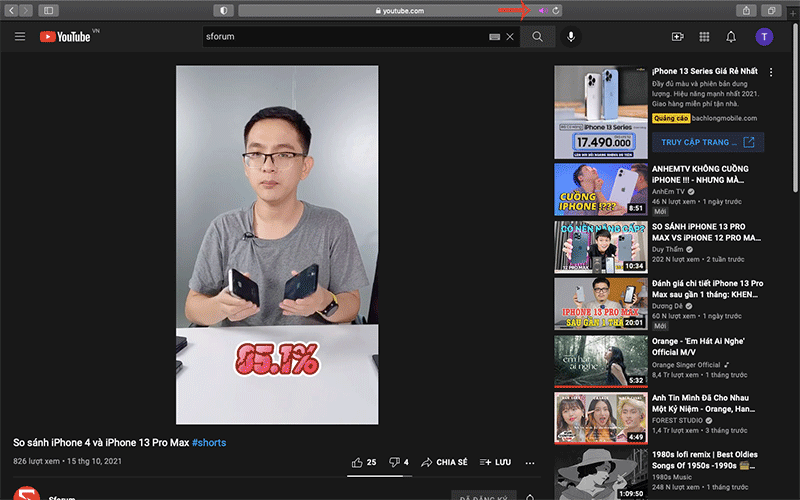Open a new Safari tab
This screenshot has height=500, width=800.
793,13
